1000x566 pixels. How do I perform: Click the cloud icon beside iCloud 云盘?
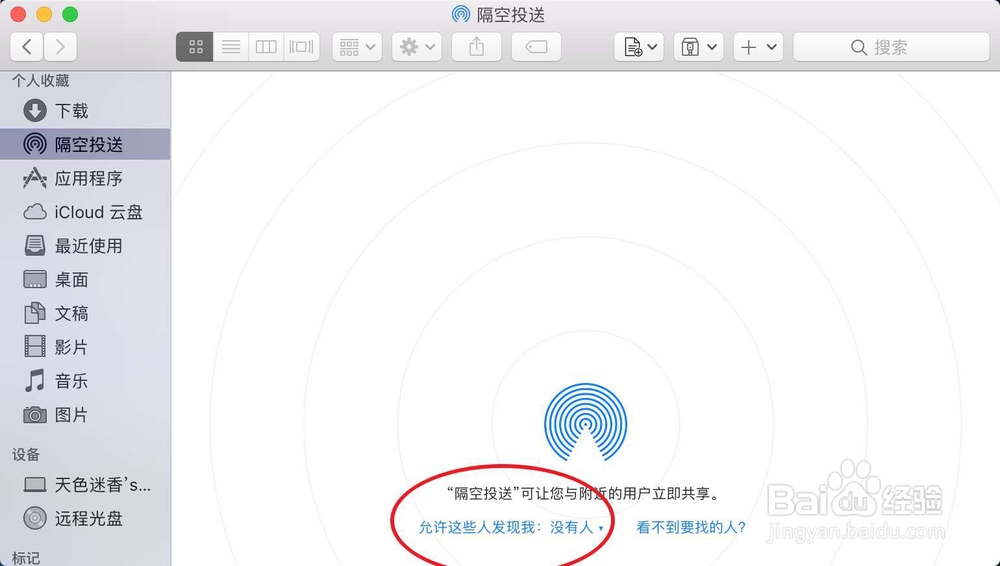pyautogui.click(x=34, y=212)
